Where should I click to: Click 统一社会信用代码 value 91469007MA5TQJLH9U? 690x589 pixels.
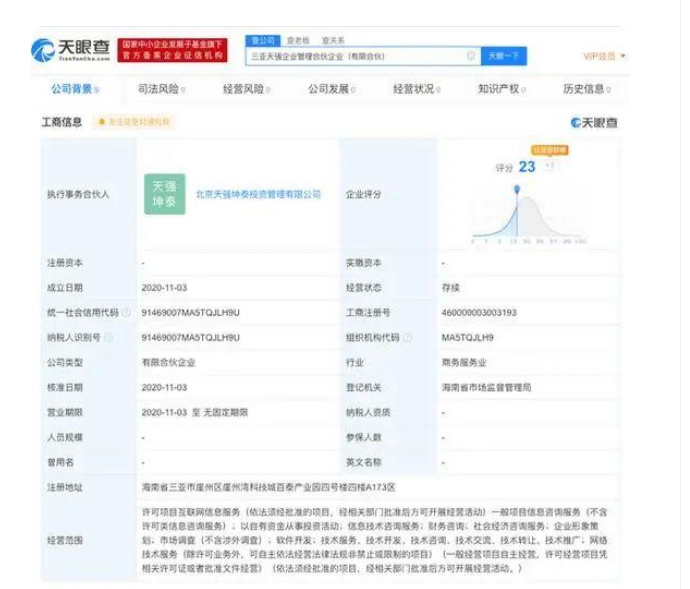(191, 313)
